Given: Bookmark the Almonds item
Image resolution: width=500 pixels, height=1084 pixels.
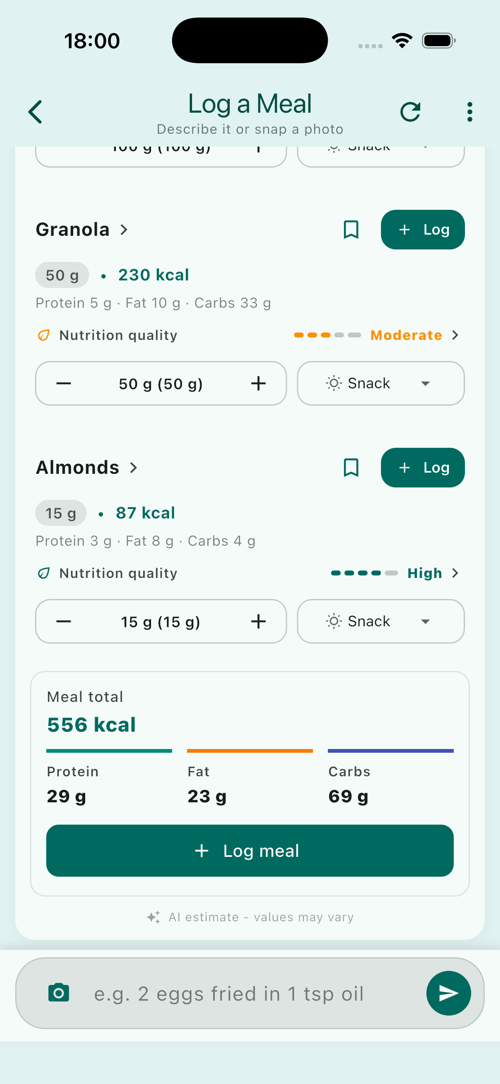Looking at the screenshot, I should point(351,468).
